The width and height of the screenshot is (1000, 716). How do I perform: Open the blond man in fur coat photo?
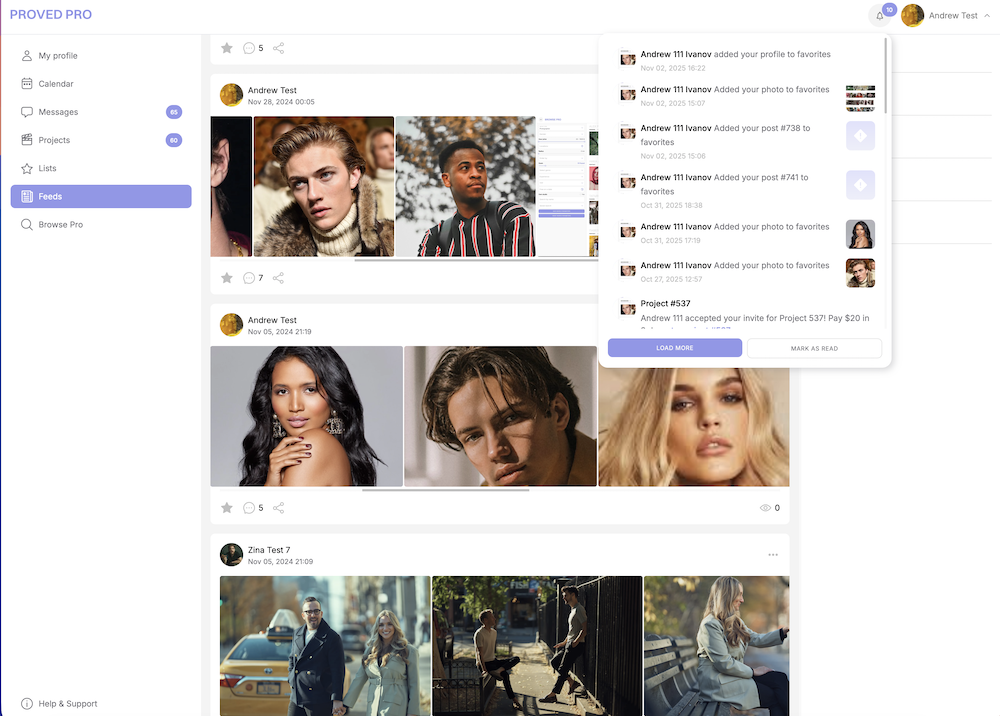324,186
